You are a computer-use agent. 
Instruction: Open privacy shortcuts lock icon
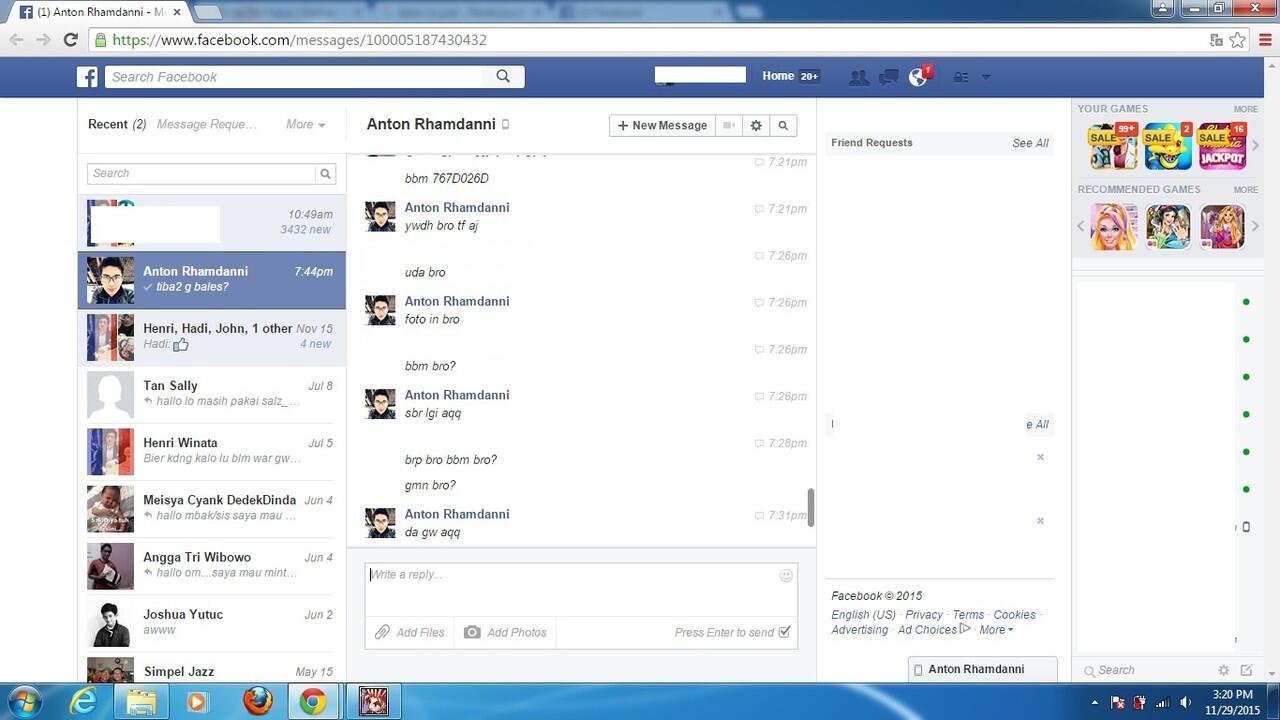tap(961, 77)
